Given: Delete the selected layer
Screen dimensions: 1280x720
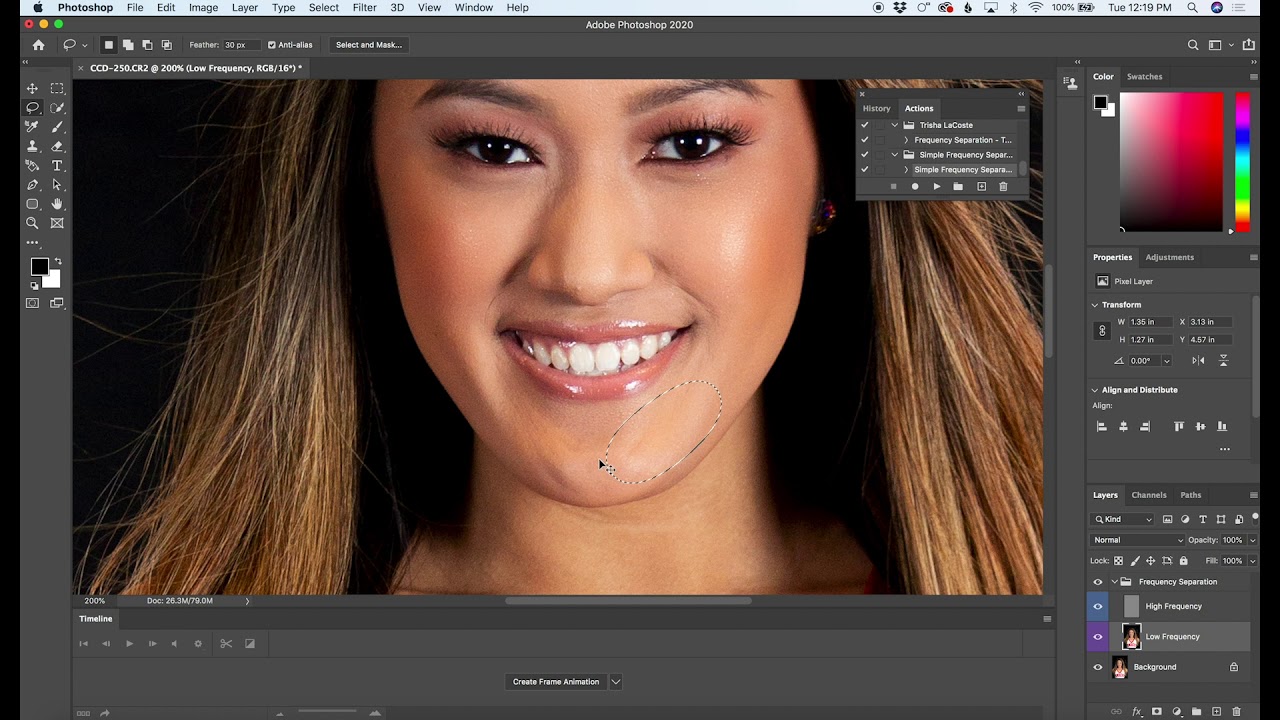Looking at the screenshot, I should point(1237,712).
